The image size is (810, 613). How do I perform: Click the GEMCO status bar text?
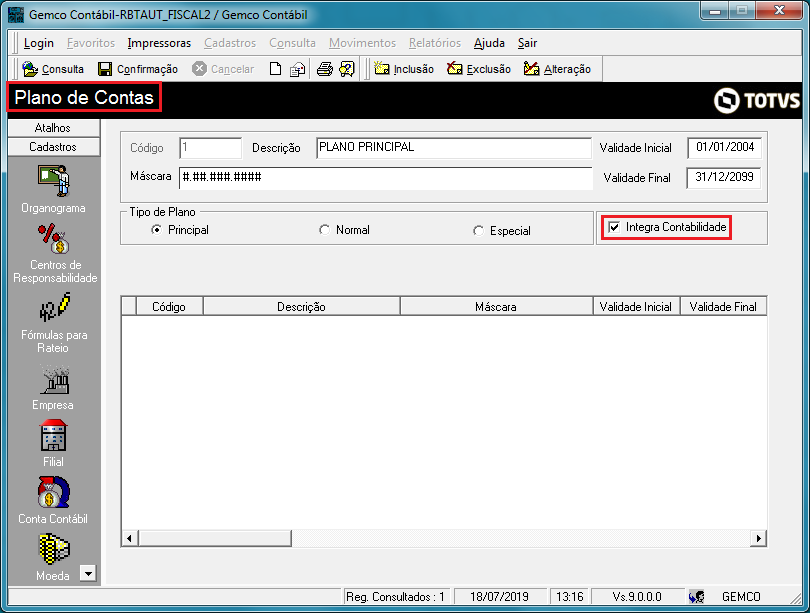click(741, 597)
